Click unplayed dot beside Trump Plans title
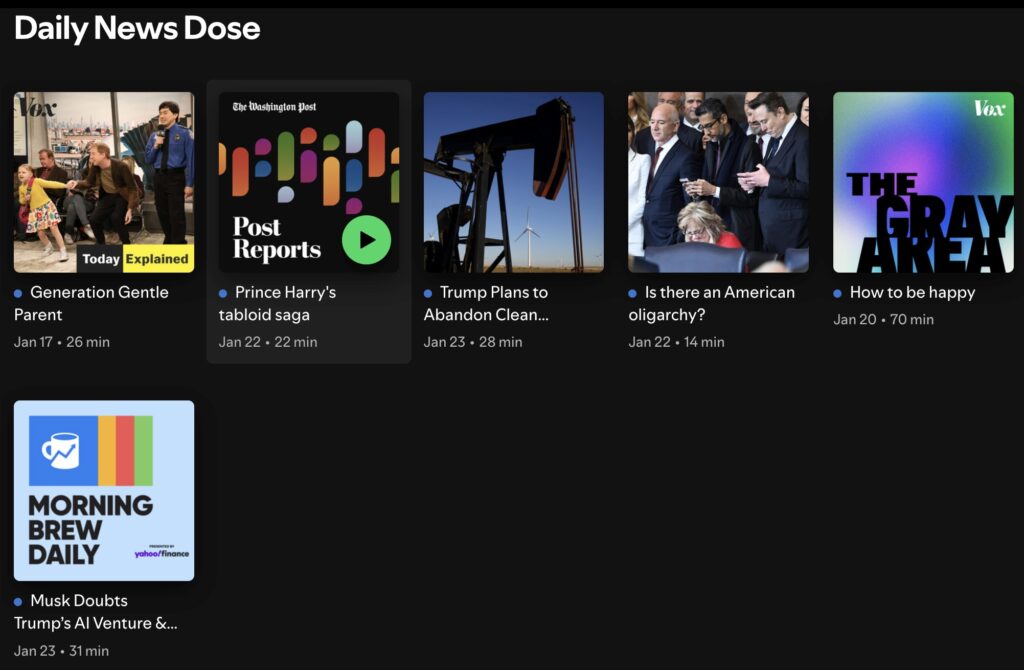This screenshot has width=1024, height=670. (x=428, y=293)
